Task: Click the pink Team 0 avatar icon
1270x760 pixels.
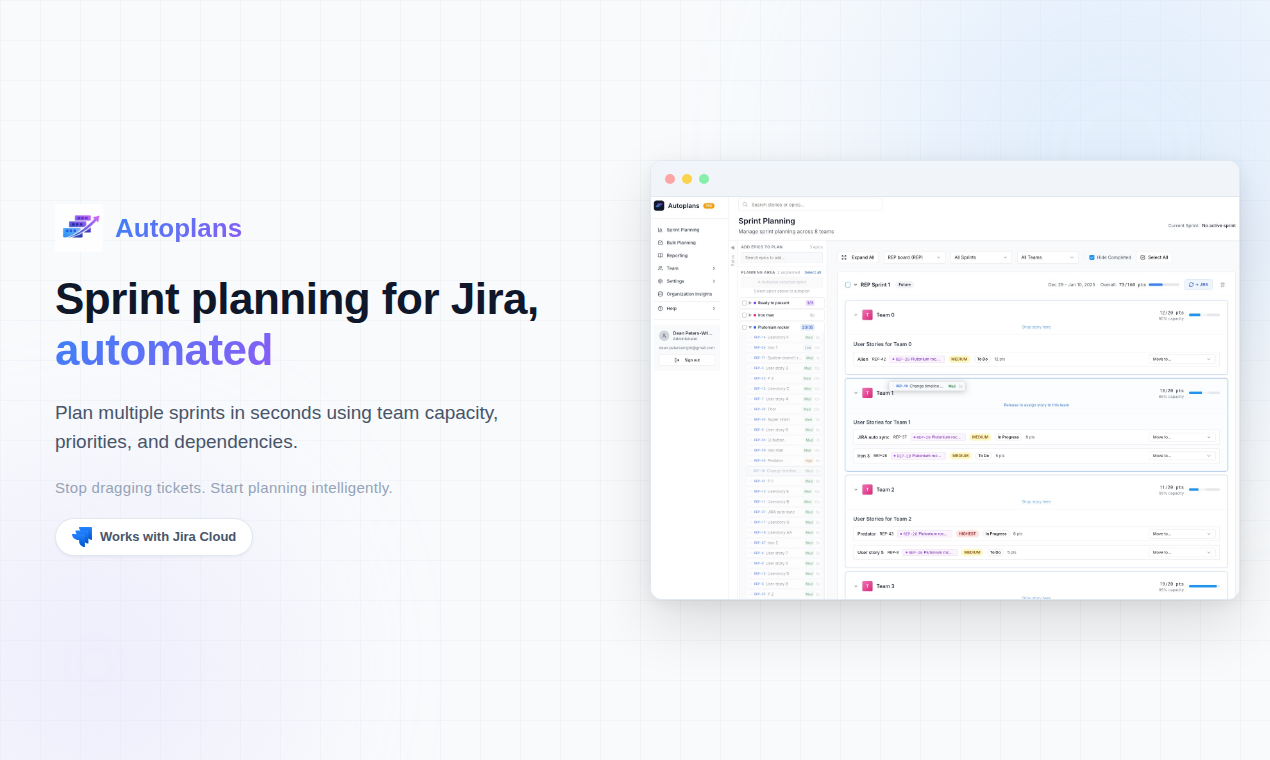Action: [867, 315]
